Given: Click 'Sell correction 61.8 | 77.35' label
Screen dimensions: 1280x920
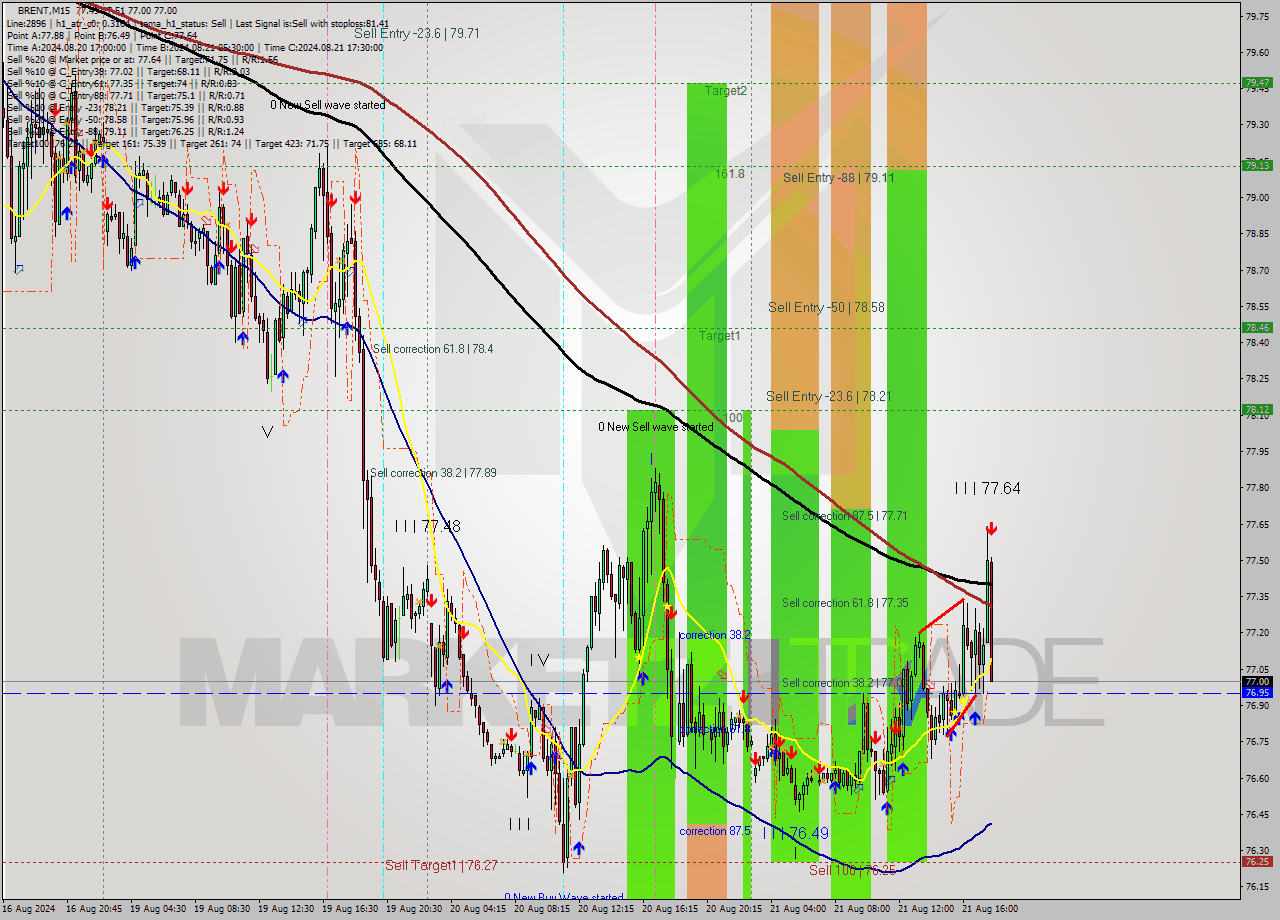Looking at the screenshot, I should pos(845,603).
